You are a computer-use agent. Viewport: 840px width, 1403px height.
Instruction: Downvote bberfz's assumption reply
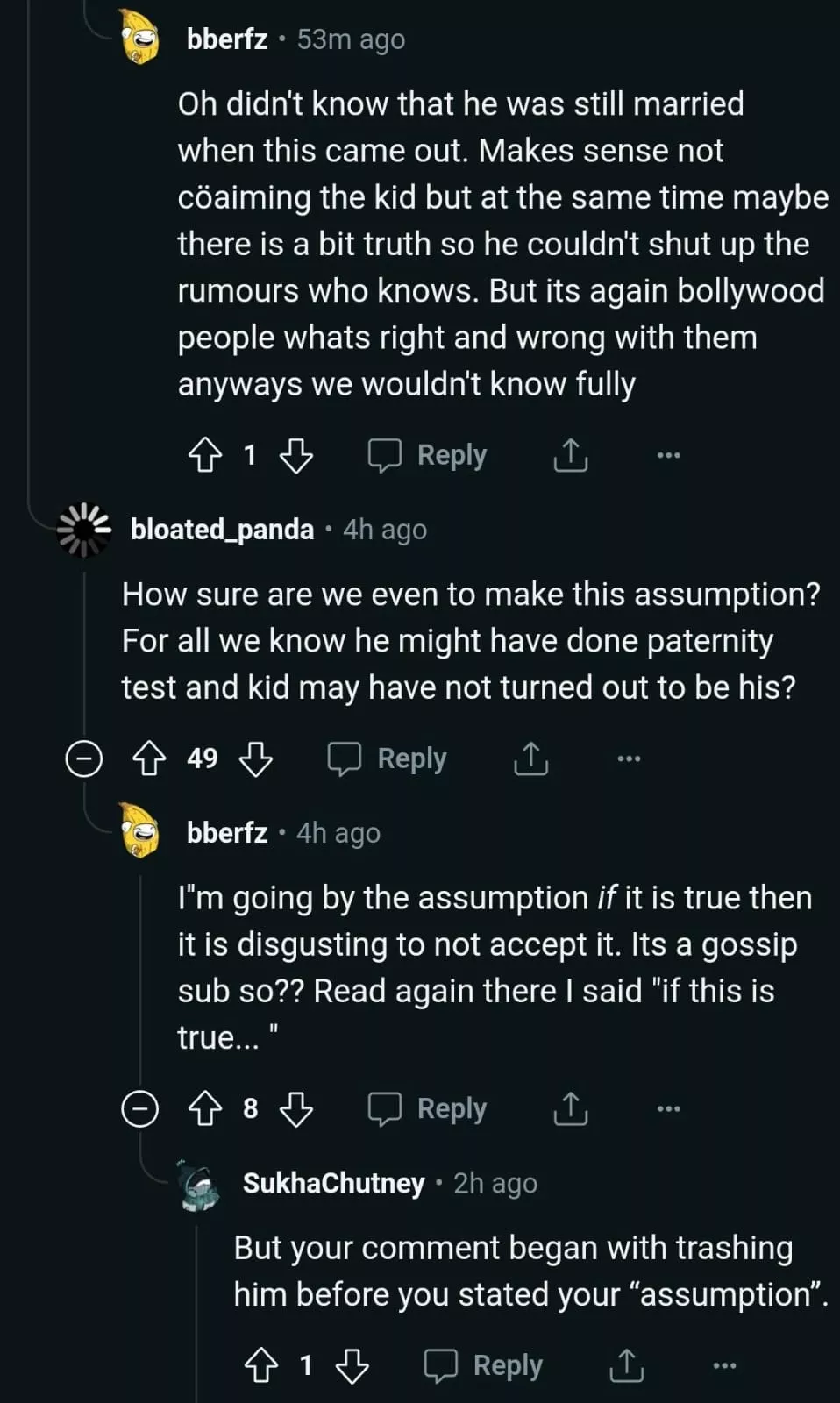(295, 1109)
